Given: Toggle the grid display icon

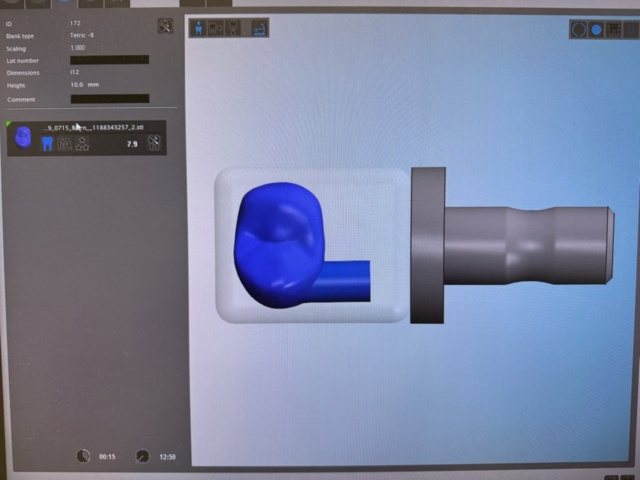Looking at the screenshot, I should pos(613,29).
